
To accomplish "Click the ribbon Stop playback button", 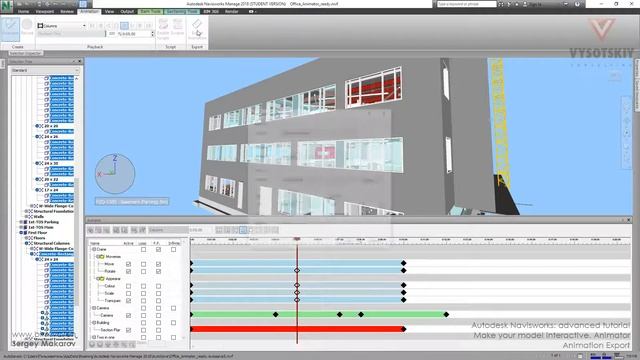I will (124, 26).
